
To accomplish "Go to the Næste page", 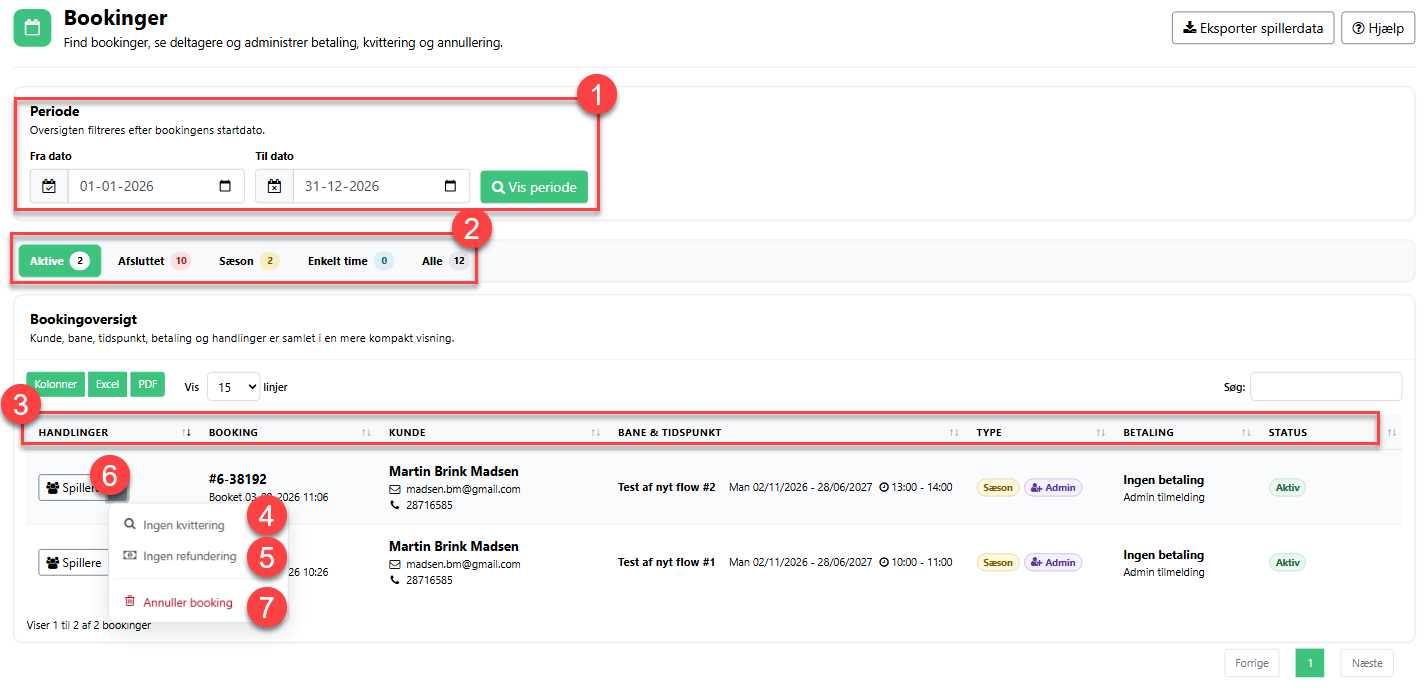I will (1367, 663).
